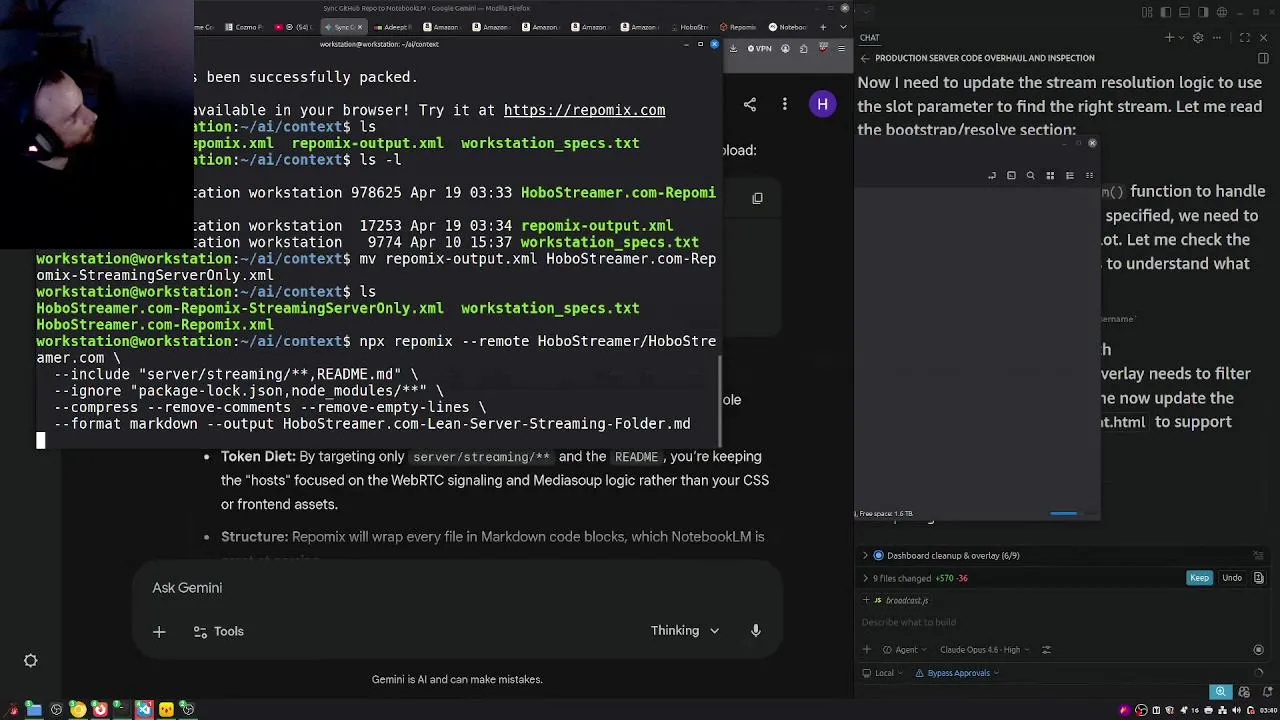Switch to the HoboStreamer browser tab
This screenshot has width=1280, height=720.
[x=689, y=27]
